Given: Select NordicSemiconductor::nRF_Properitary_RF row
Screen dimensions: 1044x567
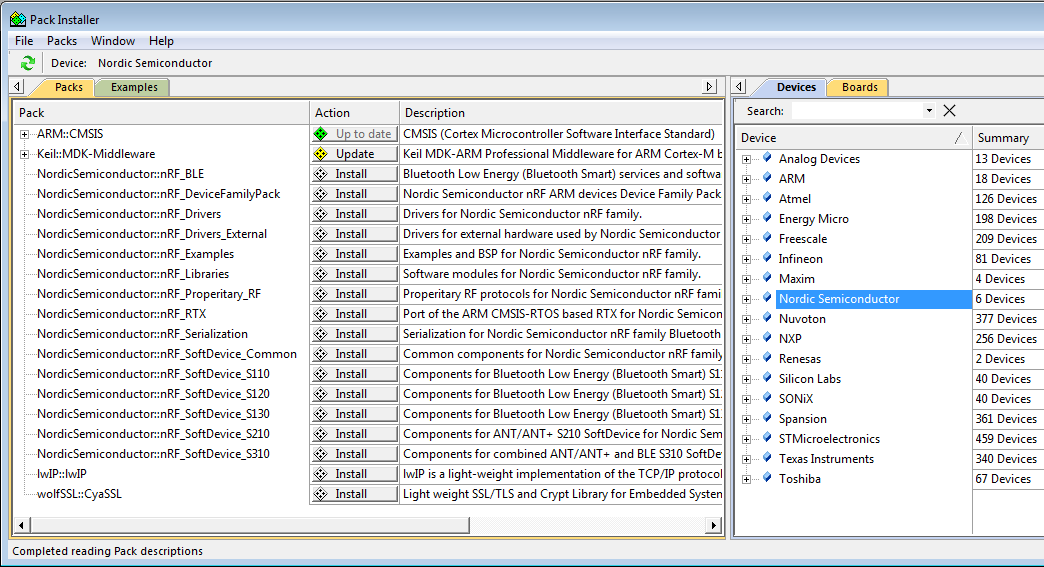Looking at the screenshot, I should [x=149, y=293].
